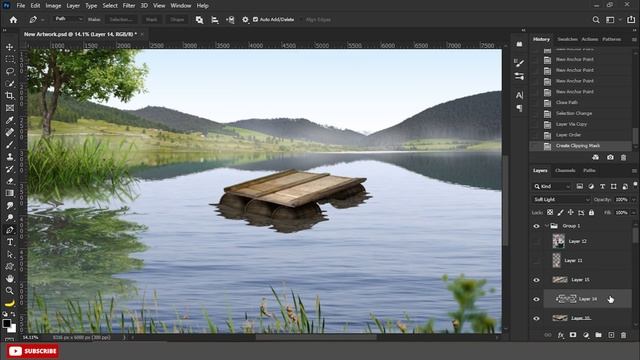This screenshot has height=360, width=640.
Task: Select the Path Selection tool
Action: point(9,254)
